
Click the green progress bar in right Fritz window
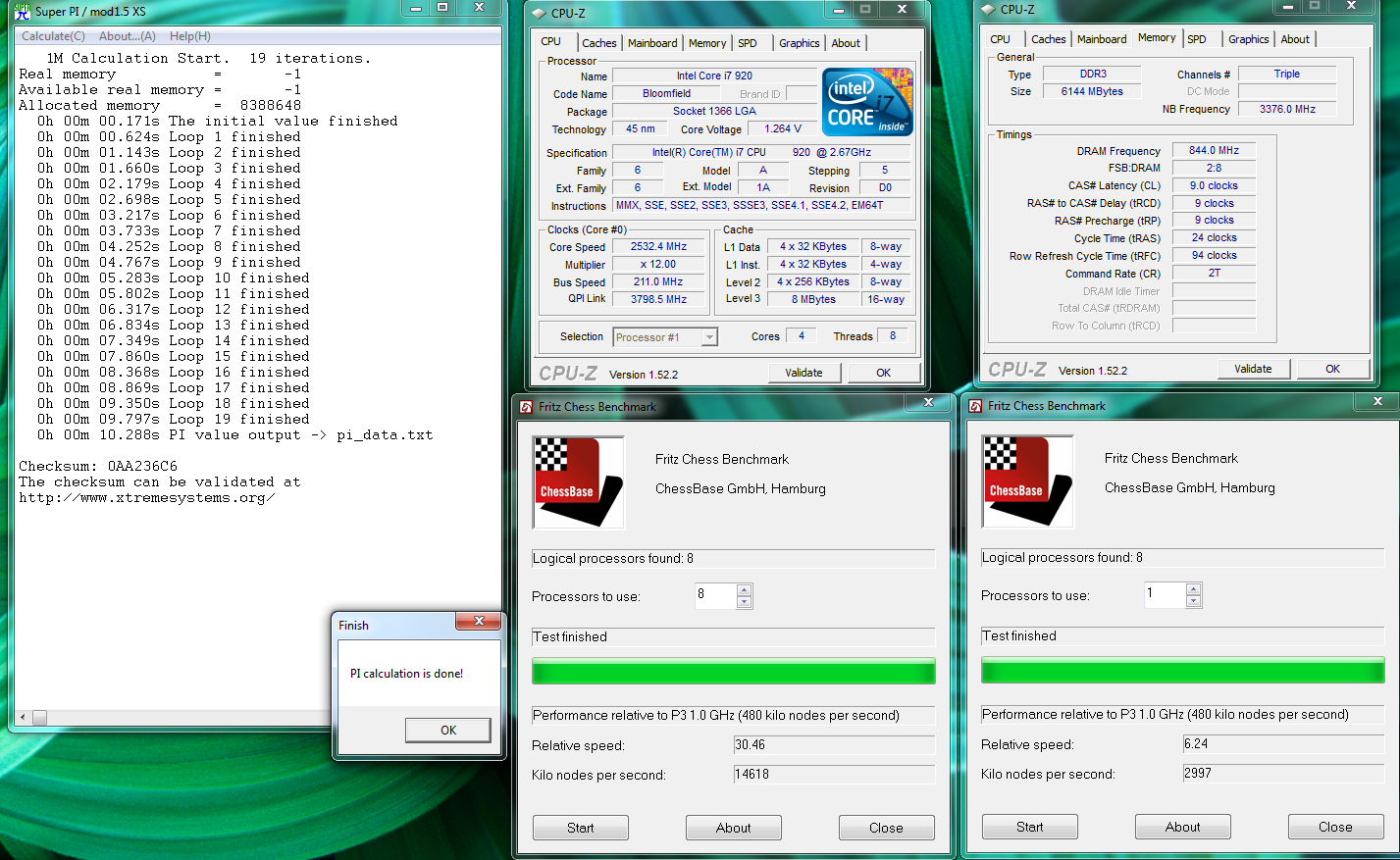(x=1183, y=671)
